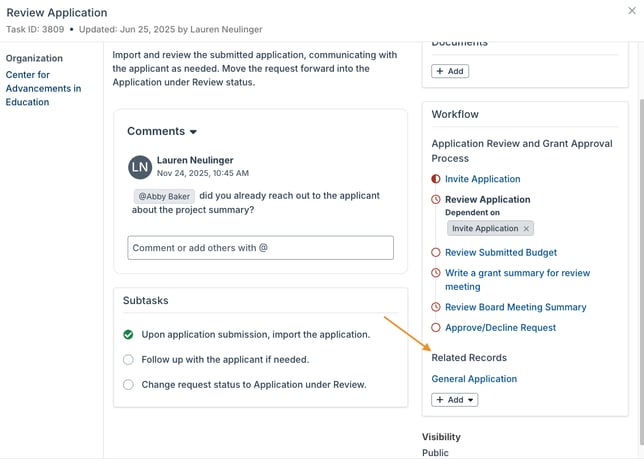Click Lauren Neulinger's LN avatar
Viewport: 644px width, 459px height.
pos(140,167)
